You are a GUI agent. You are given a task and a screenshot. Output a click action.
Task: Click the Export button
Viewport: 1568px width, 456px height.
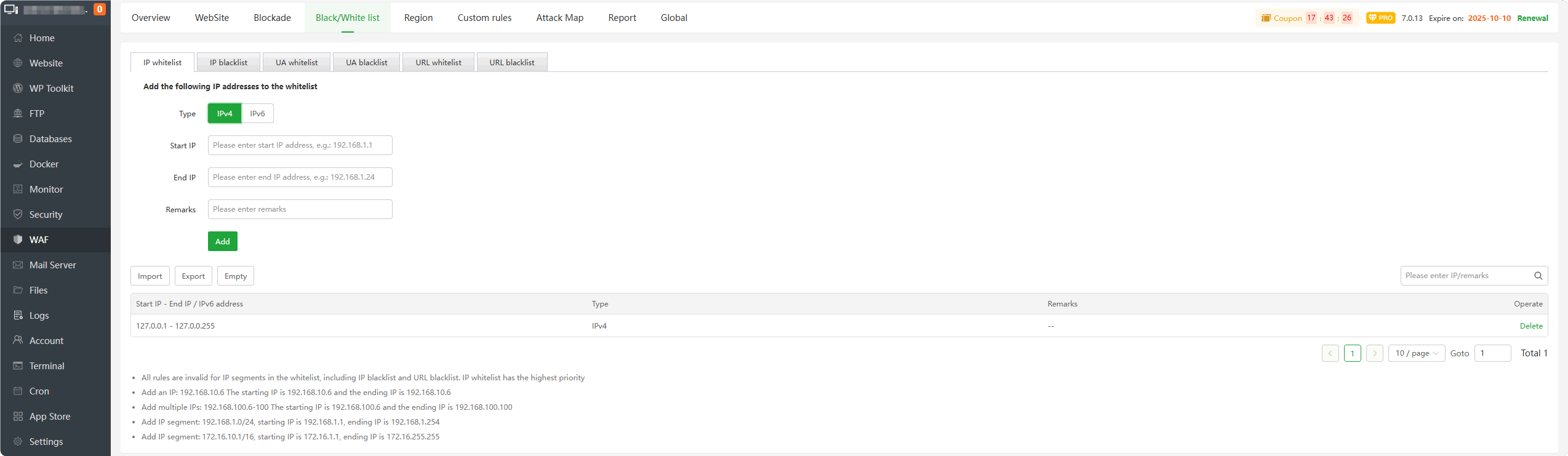point(193,276)
